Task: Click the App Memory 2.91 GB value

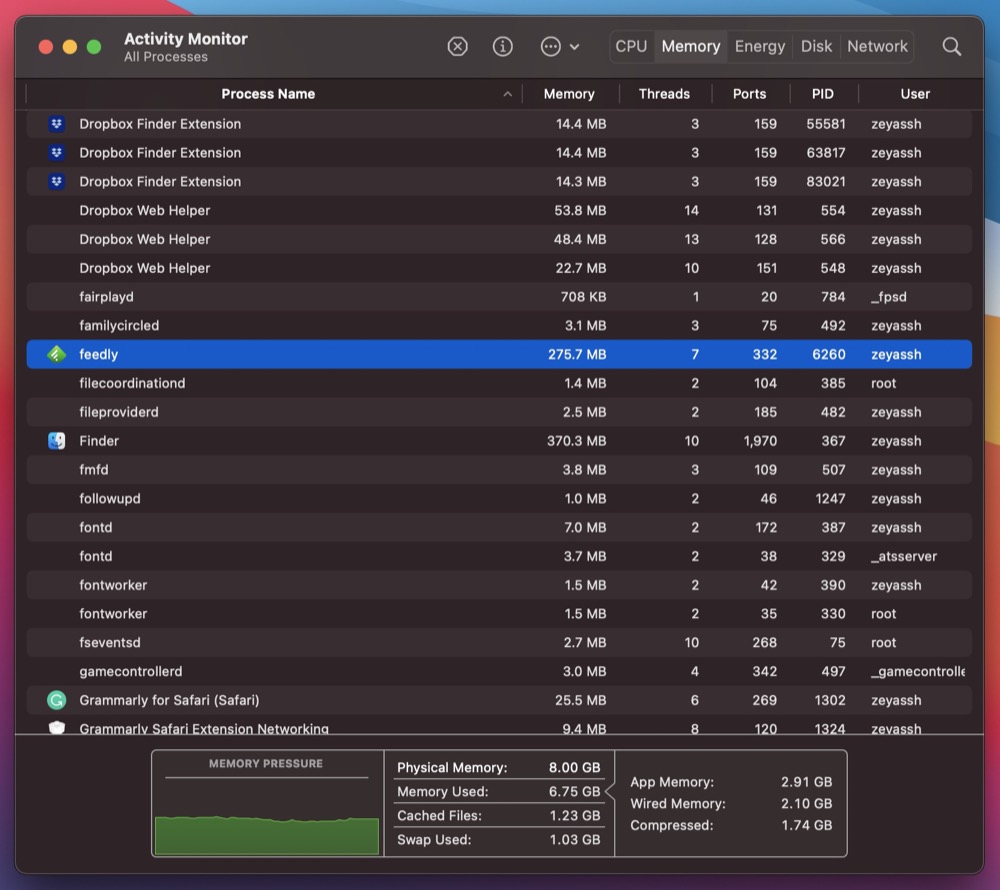Action: [x=806, y=782]
